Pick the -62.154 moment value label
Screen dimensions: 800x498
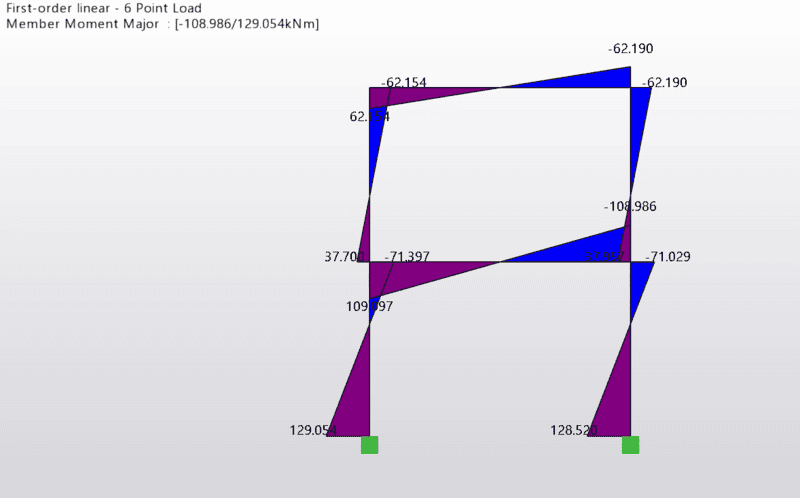pos(404,83)
